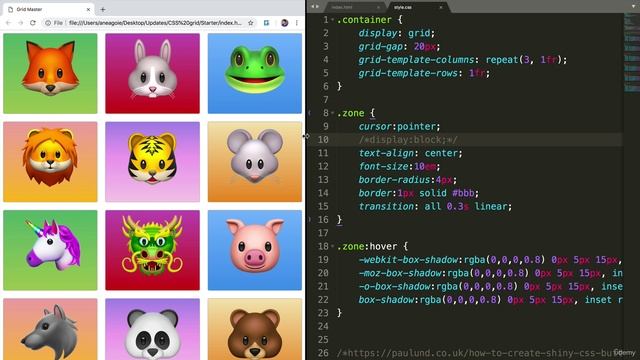Click the site info icon beside File
Image resolution: width=640 pixels, height=360 pixels.
coord(48,23)
